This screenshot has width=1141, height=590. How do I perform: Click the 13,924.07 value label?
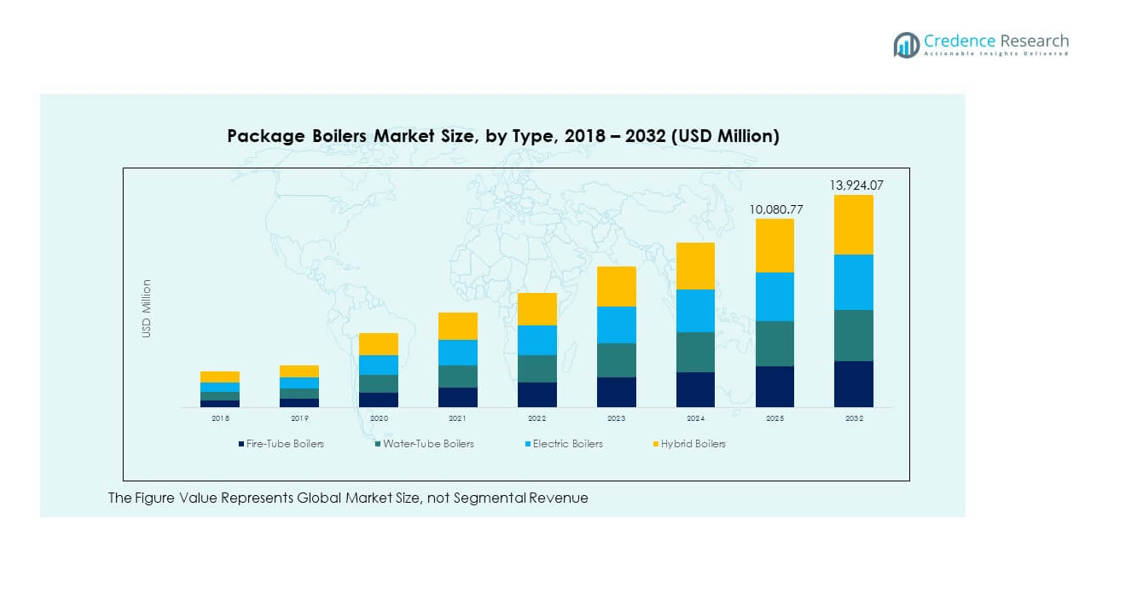tap(856, 185)
